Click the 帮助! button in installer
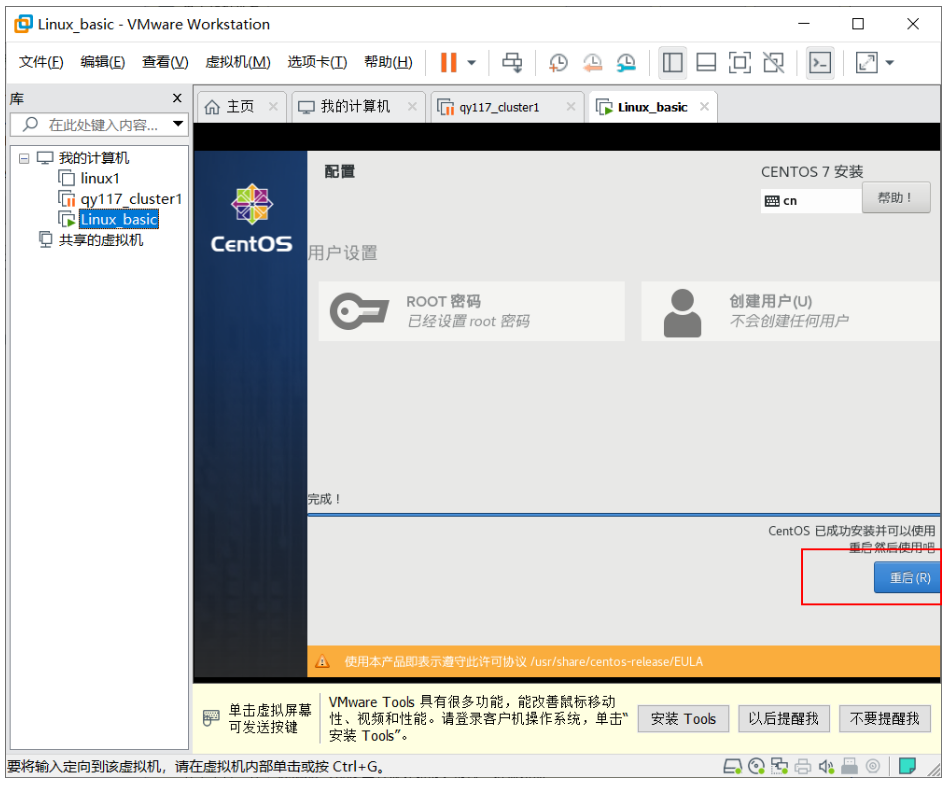This screenshot has height=788, width=949. pos(896,197)
